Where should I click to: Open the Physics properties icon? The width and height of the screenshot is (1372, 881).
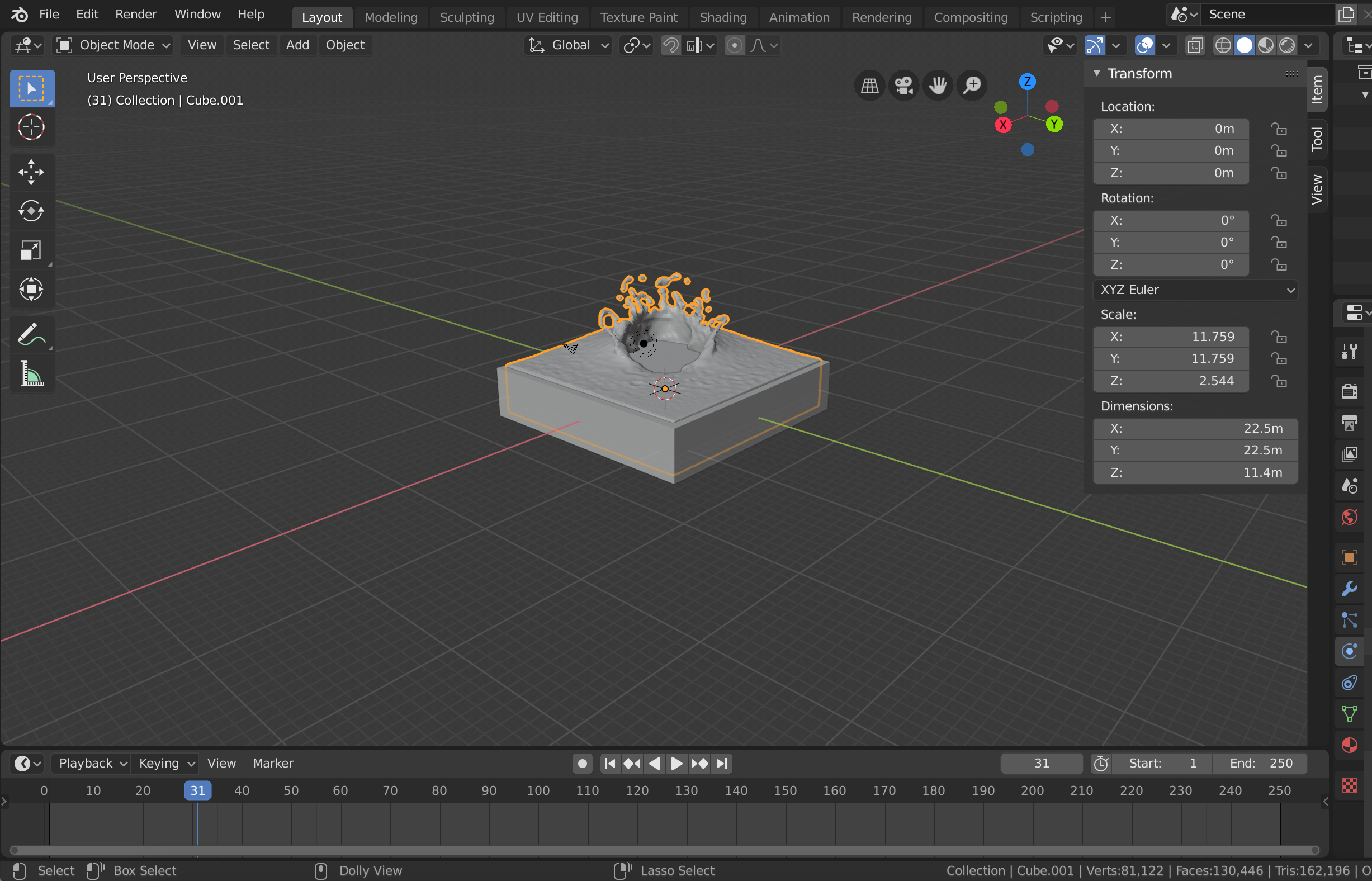[x=1350, y=652]
